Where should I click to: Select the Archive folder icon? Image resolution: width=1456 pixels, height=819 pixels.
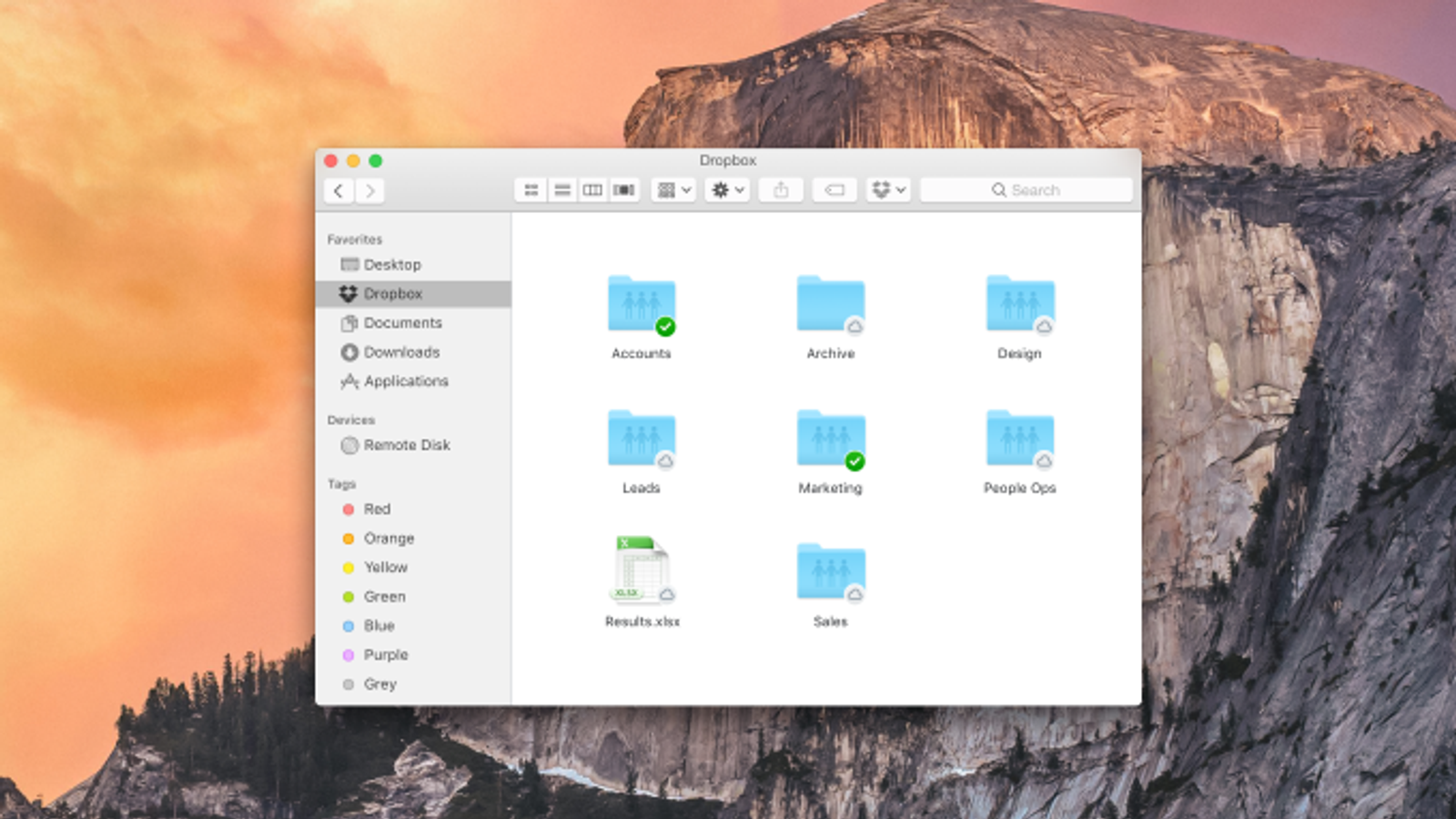point(831,304)
